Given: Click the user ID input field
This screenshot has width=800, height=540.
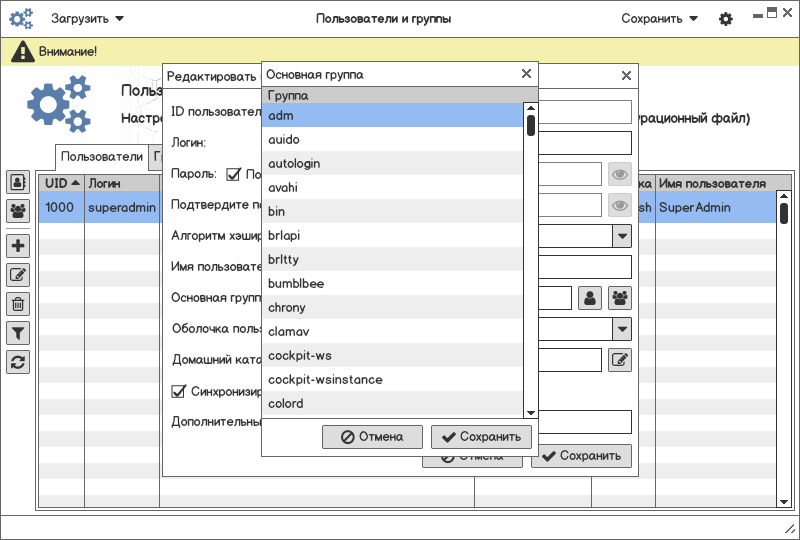Looking at the screenshot, I should [x=585, y=112].
